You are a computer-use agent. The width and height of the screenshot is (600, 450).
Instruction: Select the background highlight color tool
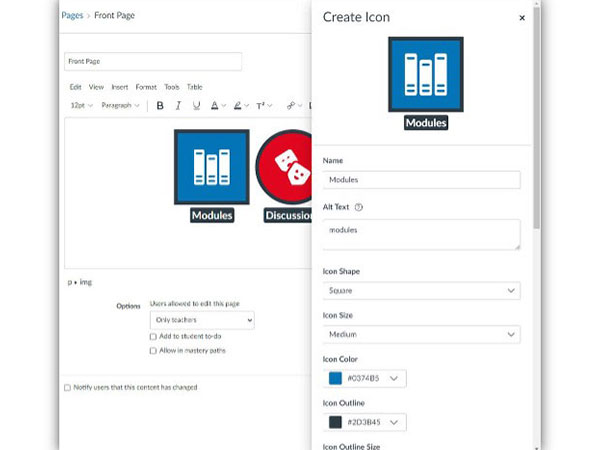(x=239, y=105)
